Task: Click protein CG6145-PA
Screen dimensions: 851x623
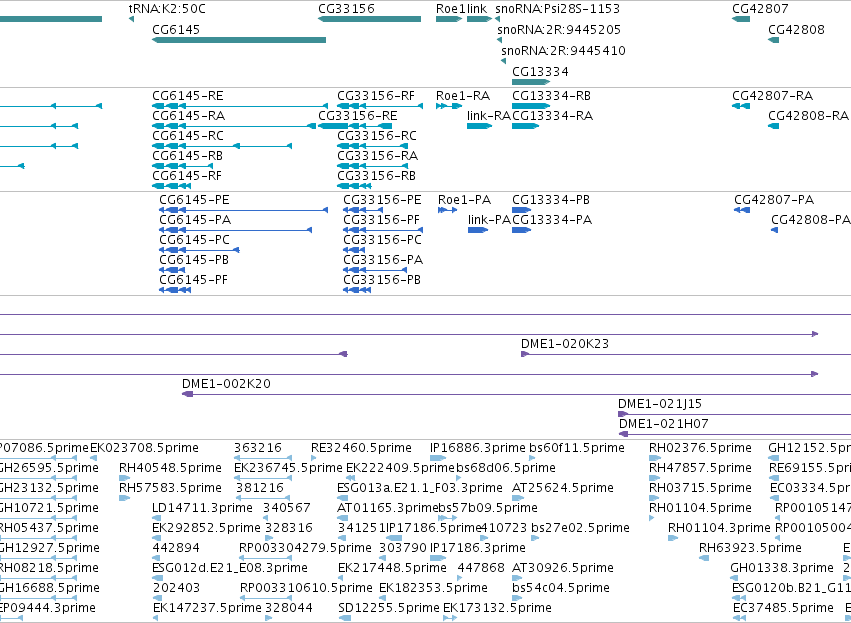Action: pyautogui.click(x=236, y=230)
